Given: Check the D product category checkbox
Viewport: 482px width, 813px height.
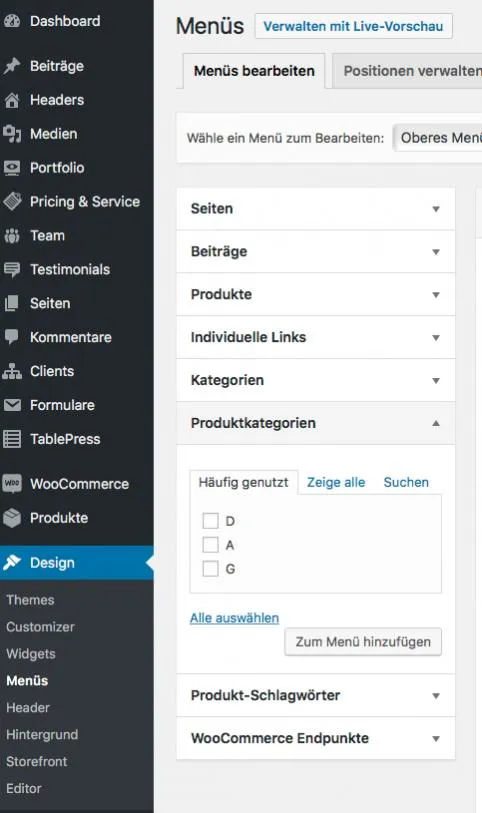Looking at the screenshot, I should 210,521.
